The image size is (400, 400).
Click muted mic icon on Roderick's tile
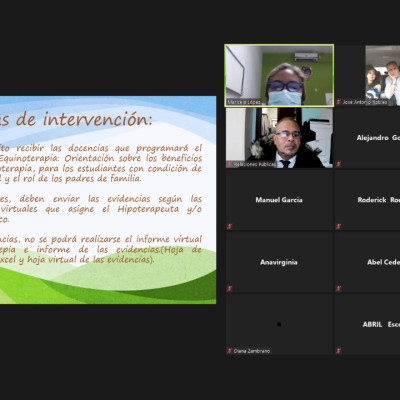tap(338, 226)
